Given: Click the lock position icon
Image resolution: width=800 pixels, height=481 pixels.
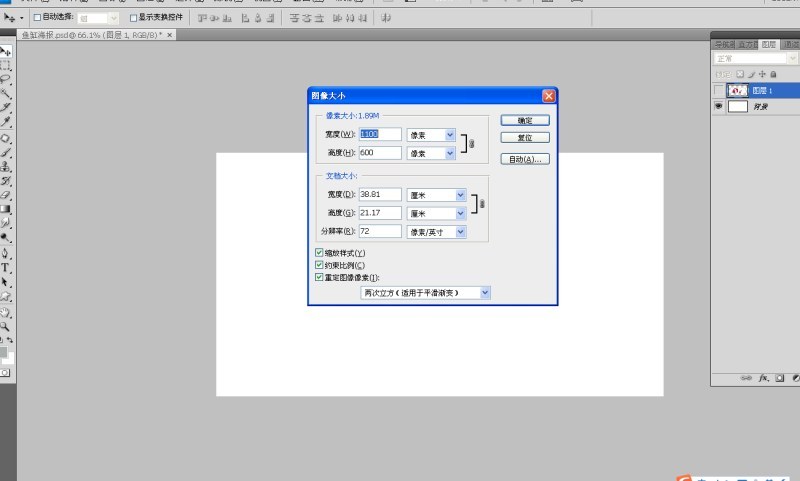Looking at the screenshot, I should (x=762, y=74).
